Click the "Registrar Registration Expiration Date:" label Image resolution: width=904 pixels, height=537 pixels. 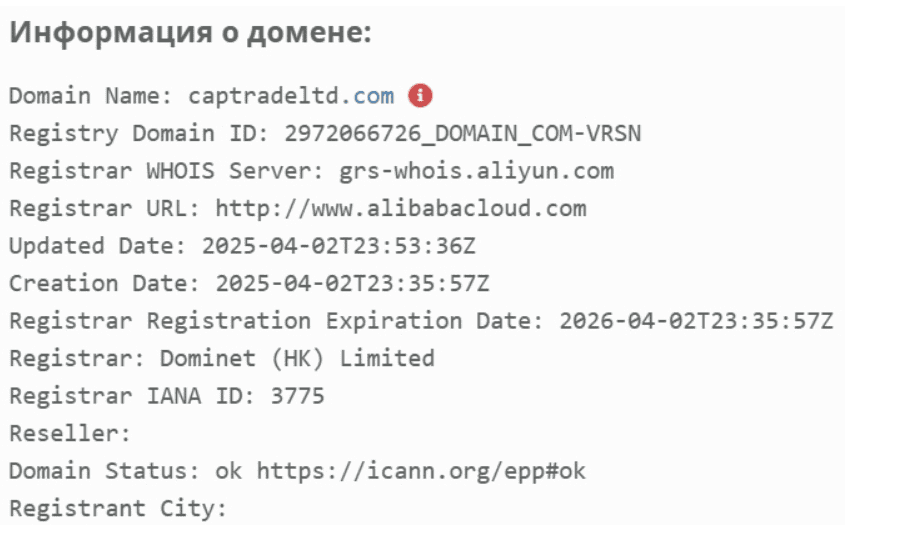[277, 321]
